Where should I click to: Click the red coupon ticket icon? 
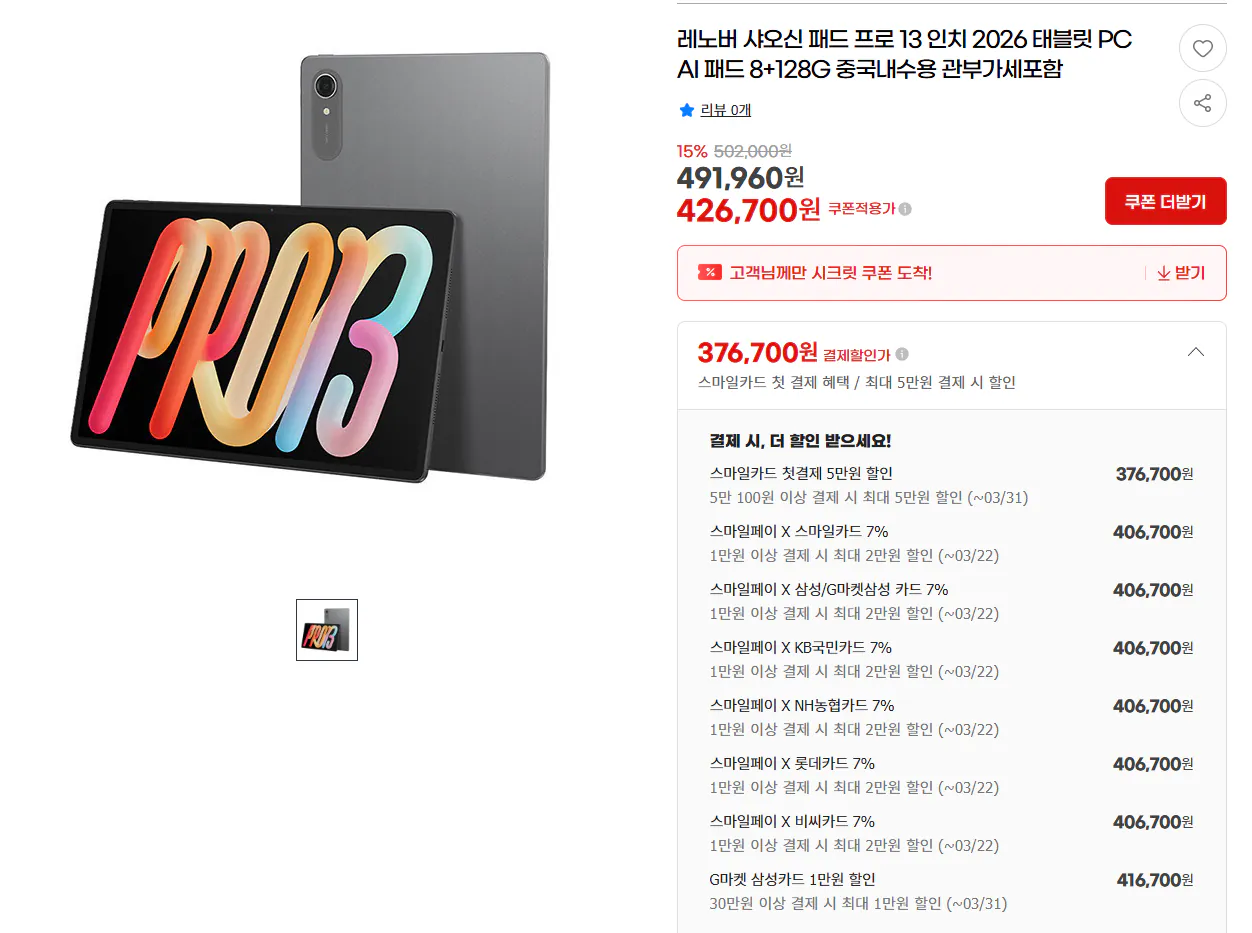(709, 273)
